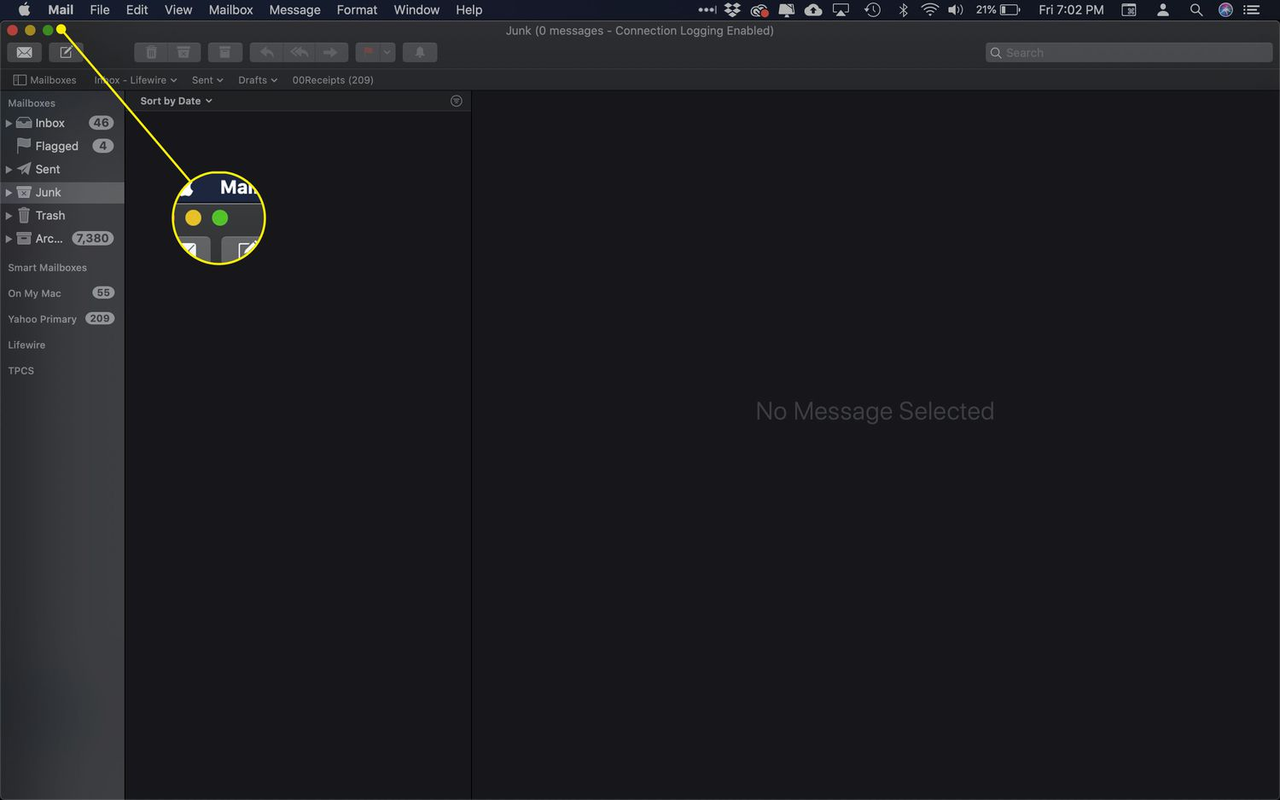Image resolution: width=1280 pixels, height=800 pixels.
Task: Expand the Archive mailbox tree item
Action: (8, 238)
